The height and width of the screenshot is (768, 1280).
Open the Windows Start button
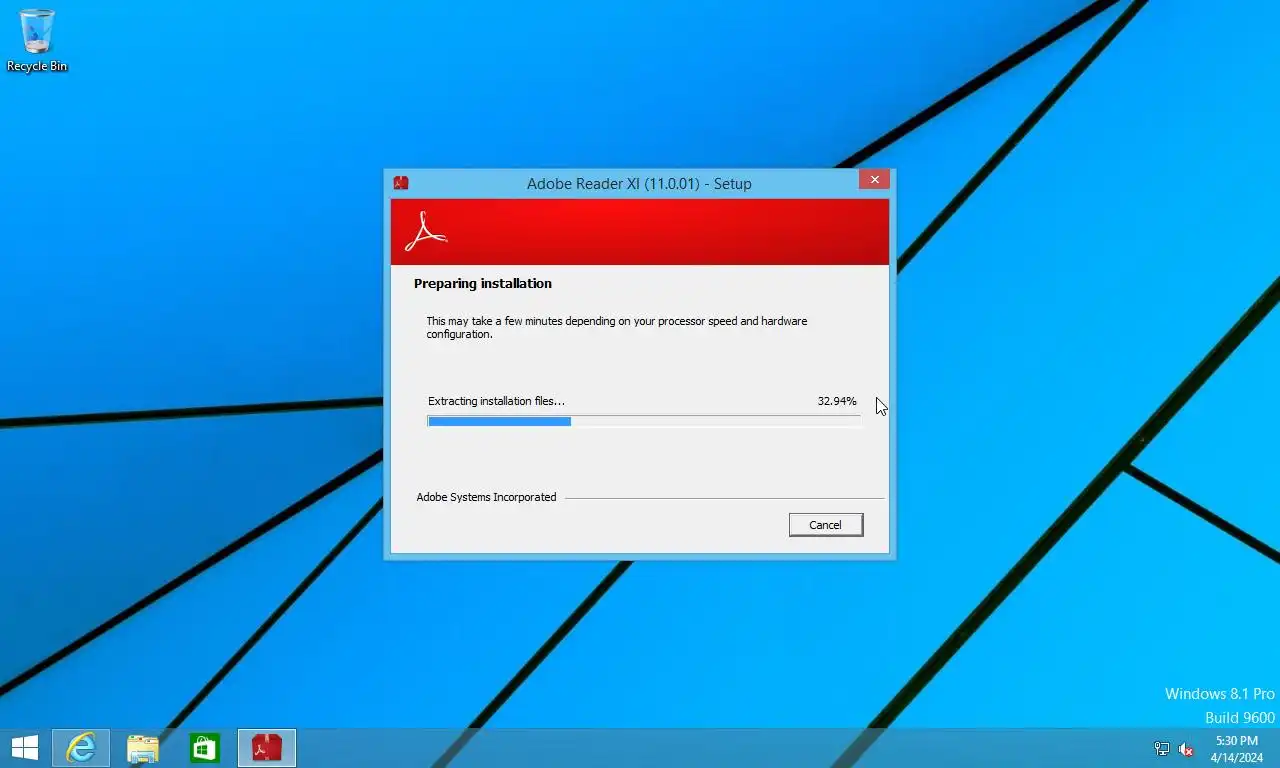coord(24,748)
